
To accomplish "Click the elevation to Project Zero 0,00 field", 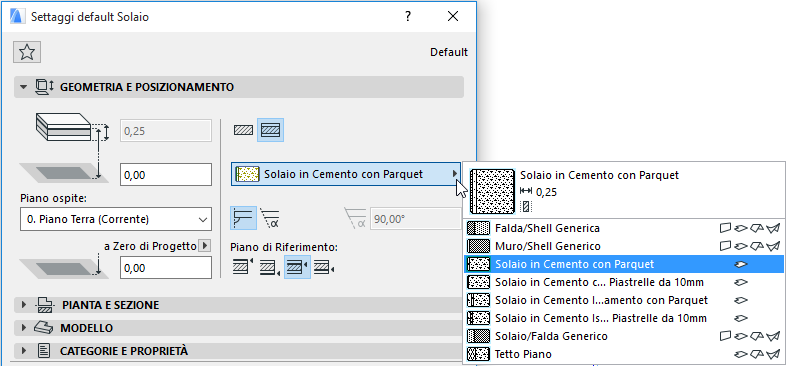I will click(166, 268).
